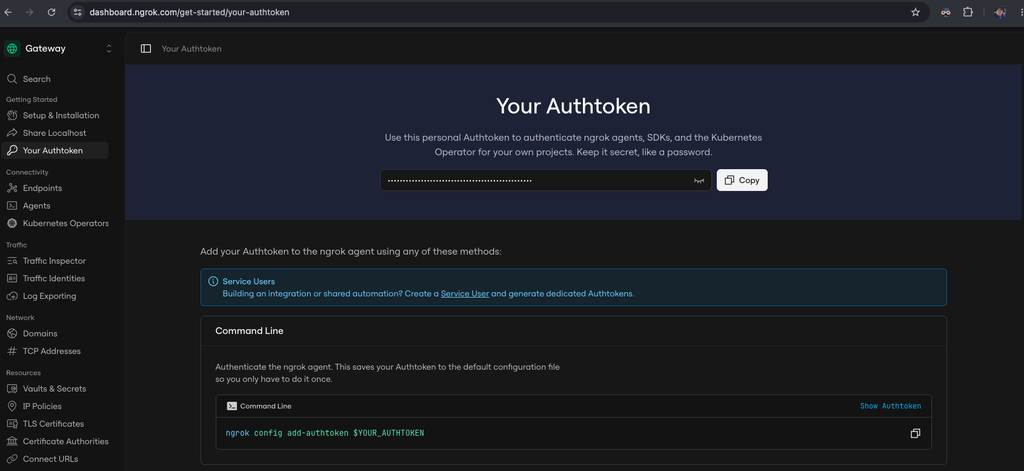The image size is (1024, 471).
Task: Click the Copy authtoken button
Action: click(x=742, y=180)
